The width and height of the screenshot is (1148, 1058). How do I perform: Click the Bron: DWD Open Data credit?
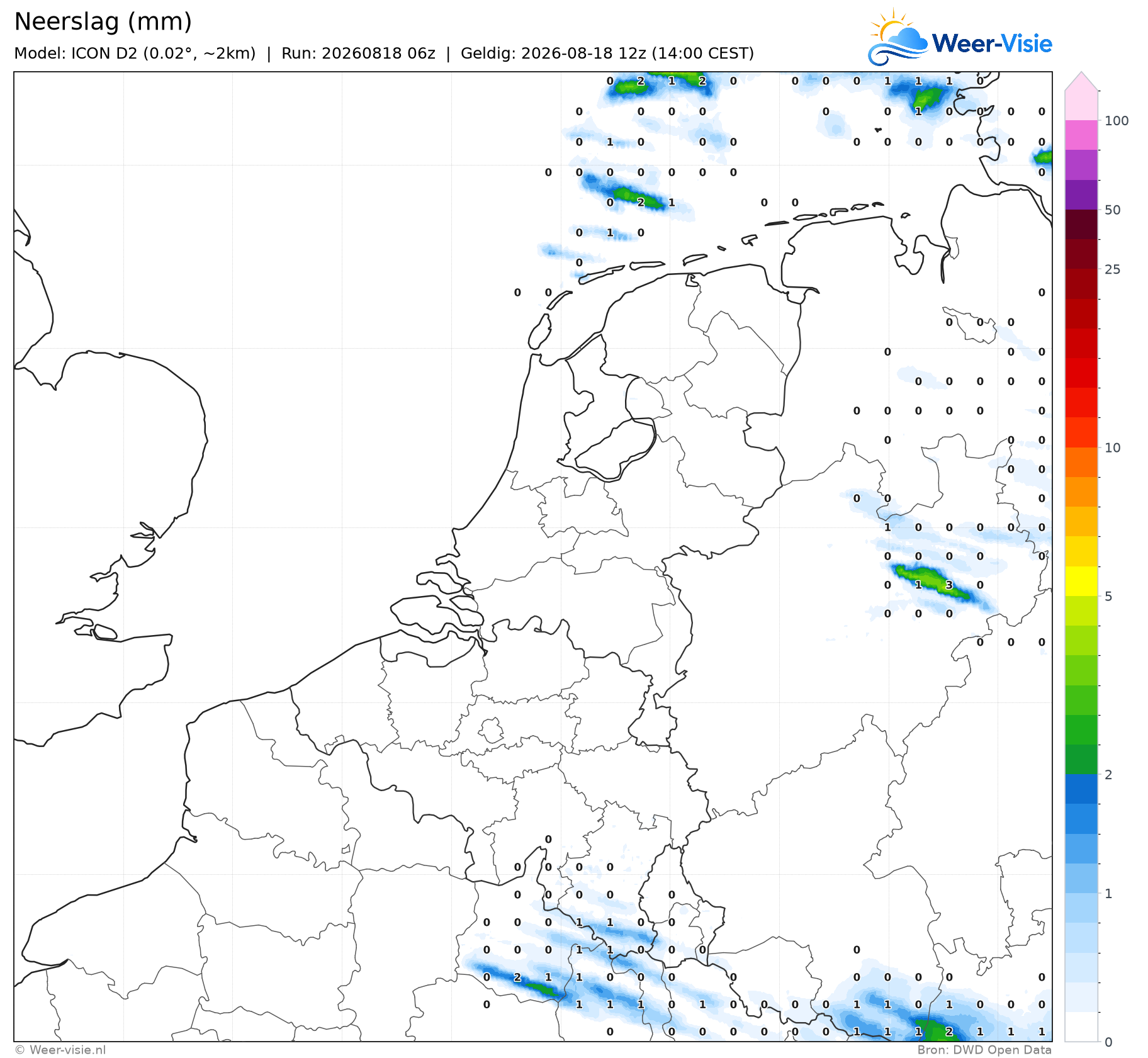tap(984, 1050)
